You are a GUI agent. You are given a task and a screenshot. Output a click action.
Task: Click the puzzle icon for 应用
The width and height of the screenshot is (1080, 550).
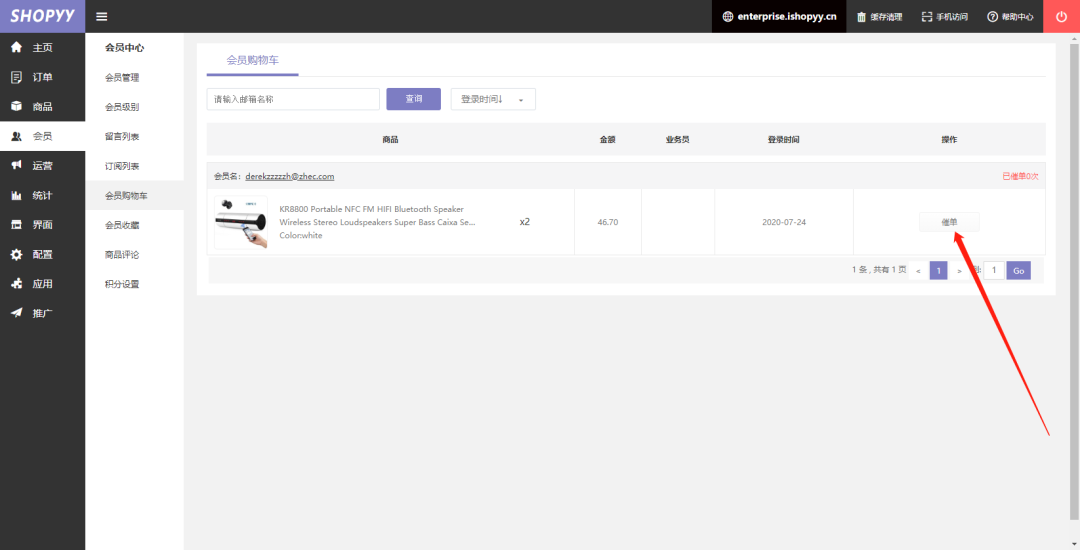point(17,284)
